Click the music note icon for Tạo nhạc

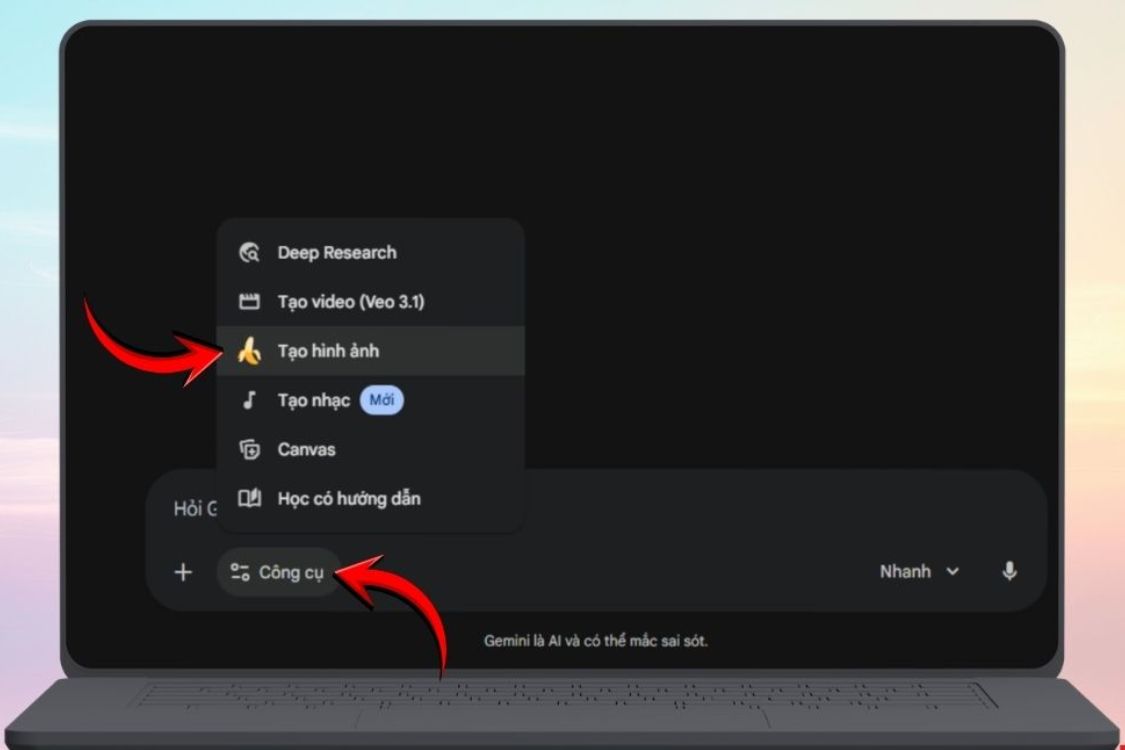[x=249, y=401]
